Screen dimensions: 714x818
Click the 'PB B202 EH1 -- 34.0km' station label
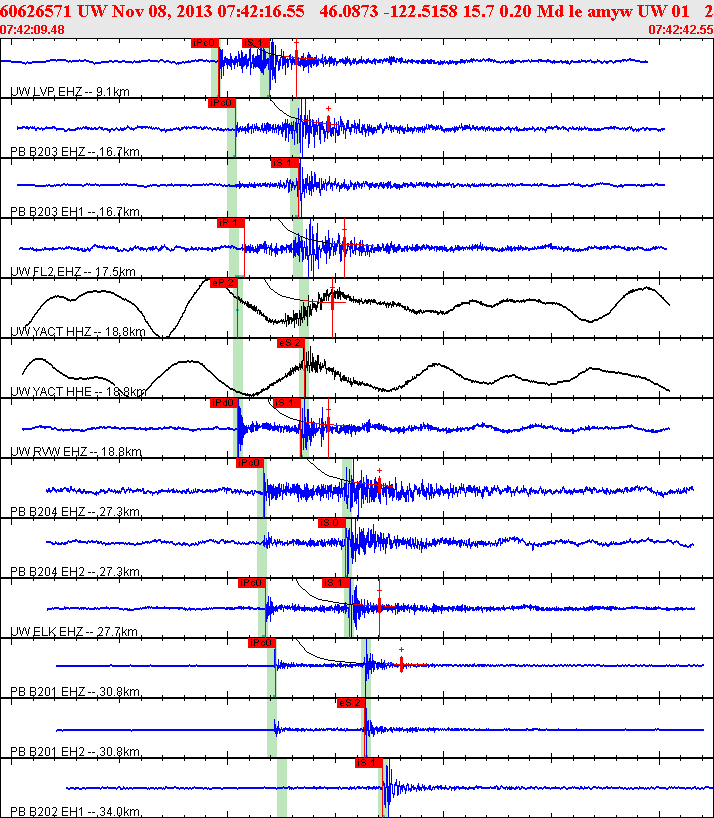point(76,812)
